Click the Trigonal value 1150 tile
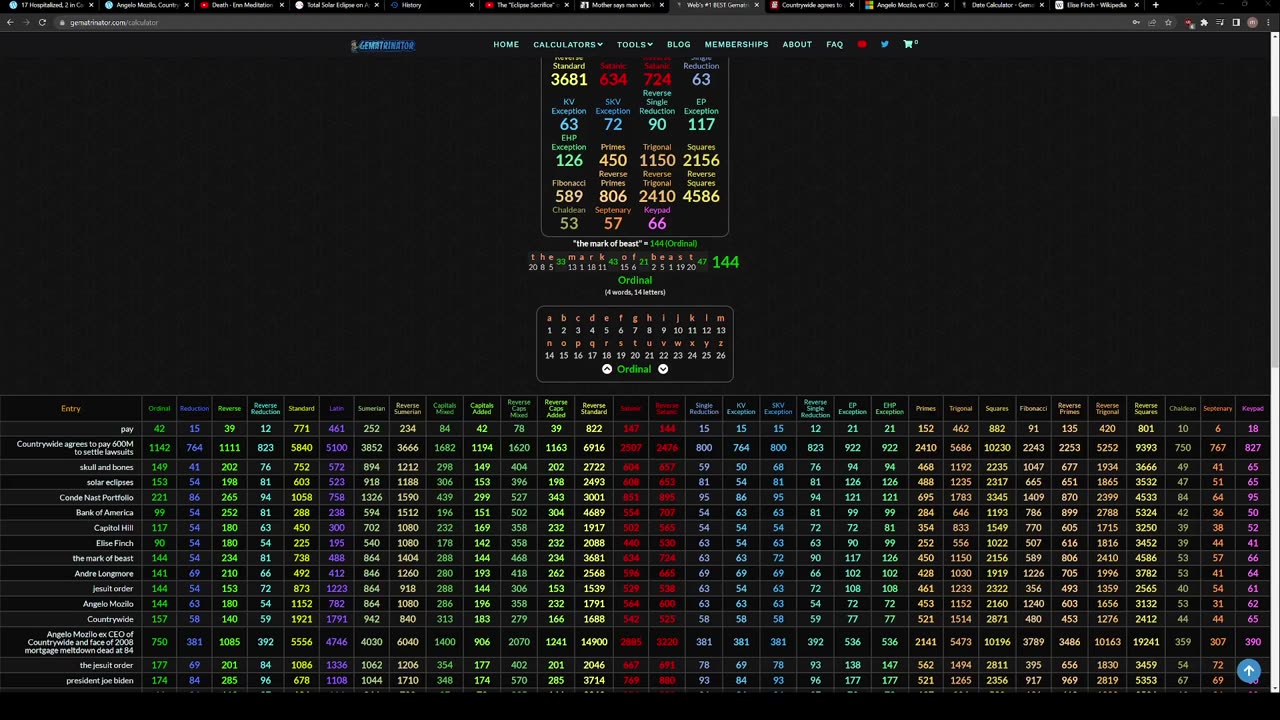The image size is (1280, 720). 657,160
